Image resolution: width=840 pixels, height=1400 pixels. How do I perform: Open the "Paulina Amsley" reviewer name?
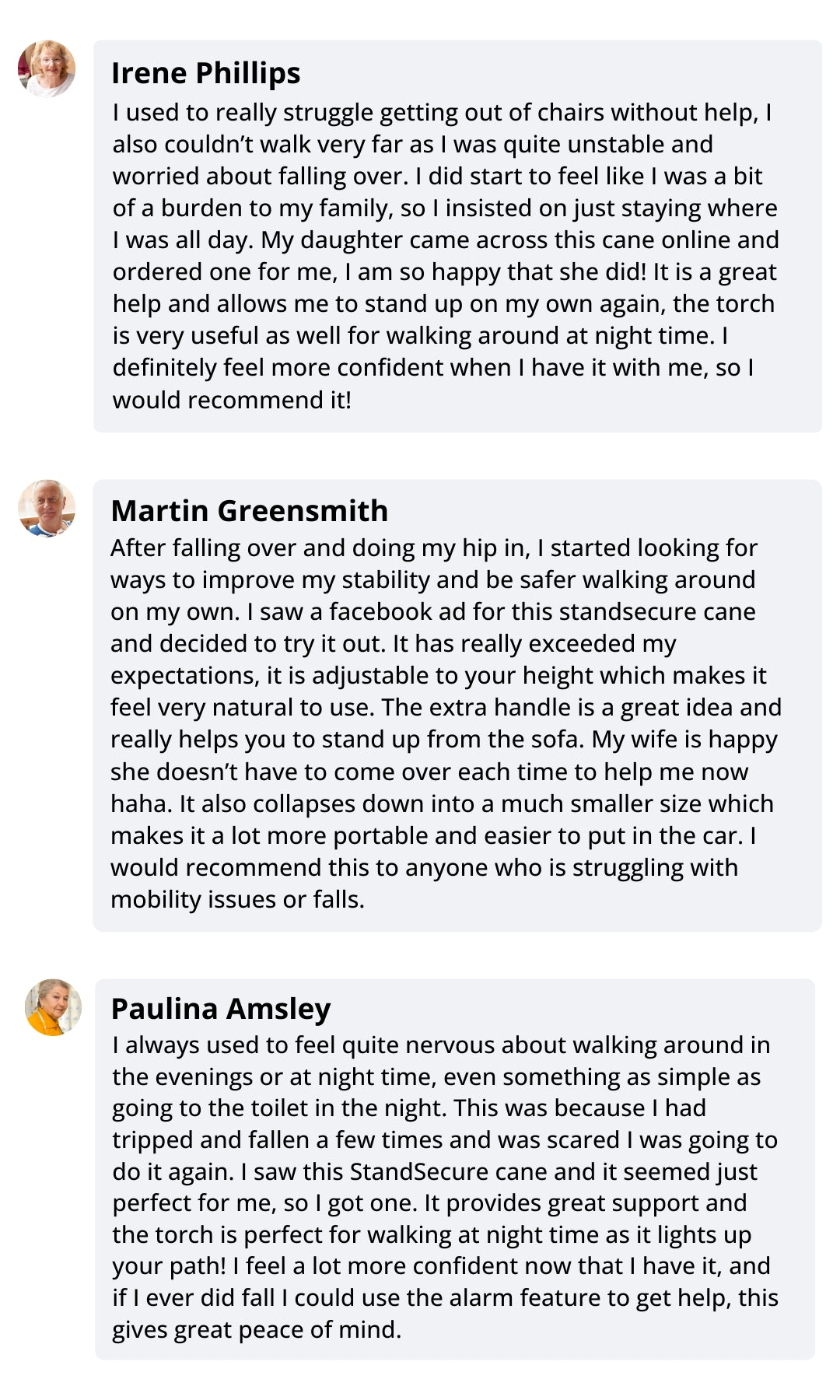pos(221,1009)
